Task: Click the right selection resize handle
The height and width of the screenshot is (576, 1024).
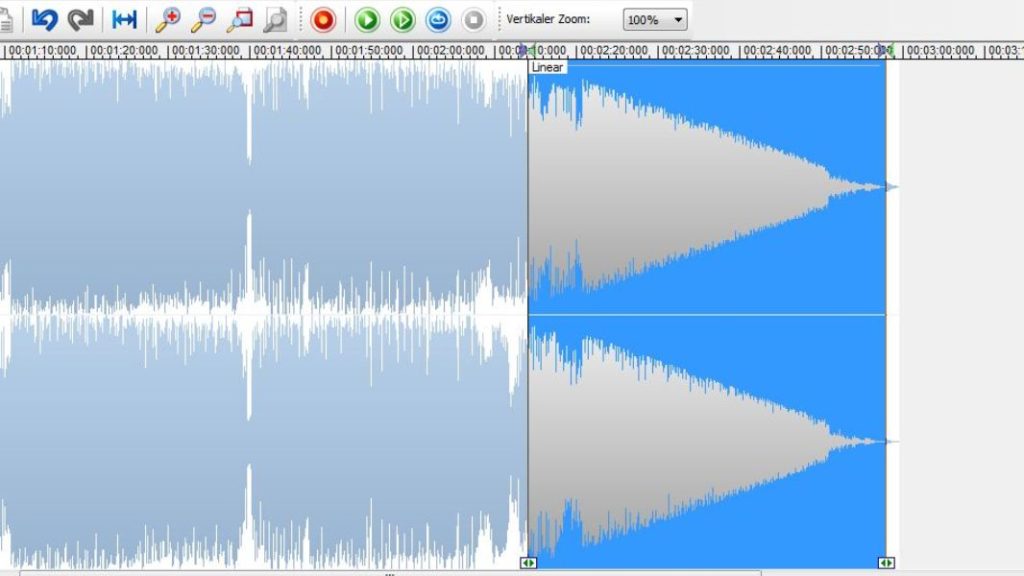Action: [885, 563]
